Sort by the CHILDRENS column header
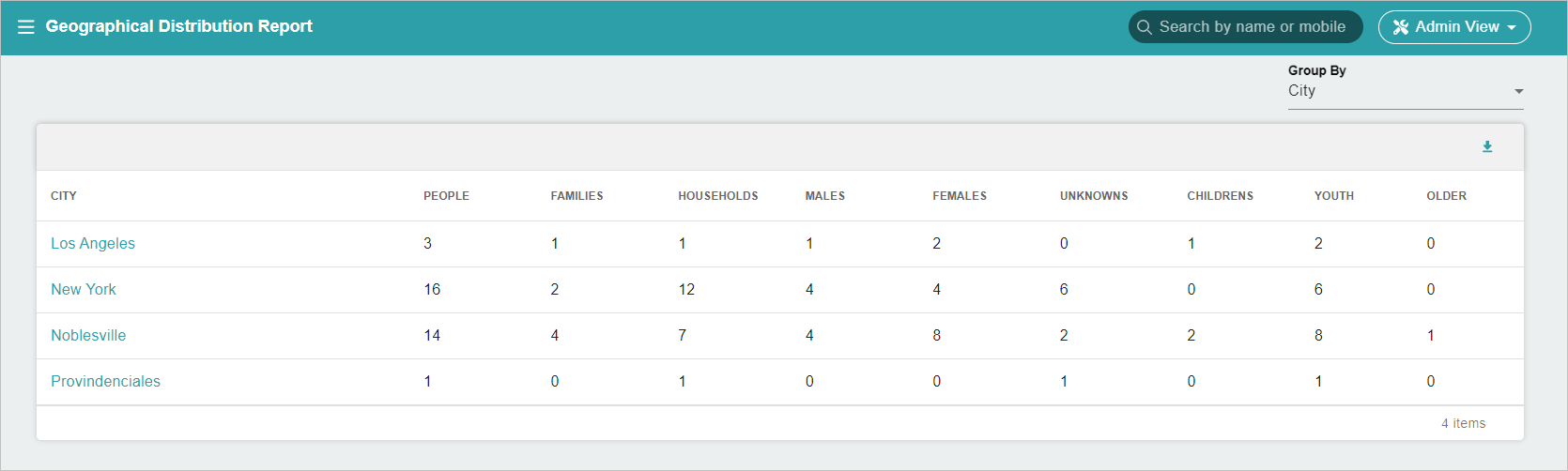Screen dimensions: 1568x471 [x=1220, y=196]
